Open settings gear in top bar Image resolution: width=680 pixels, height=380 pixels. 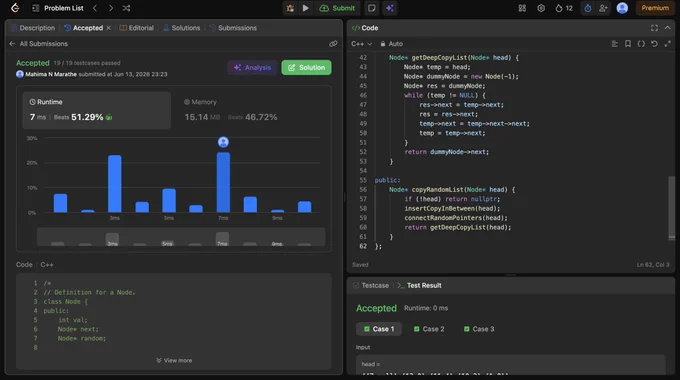[x=541, y=8]
